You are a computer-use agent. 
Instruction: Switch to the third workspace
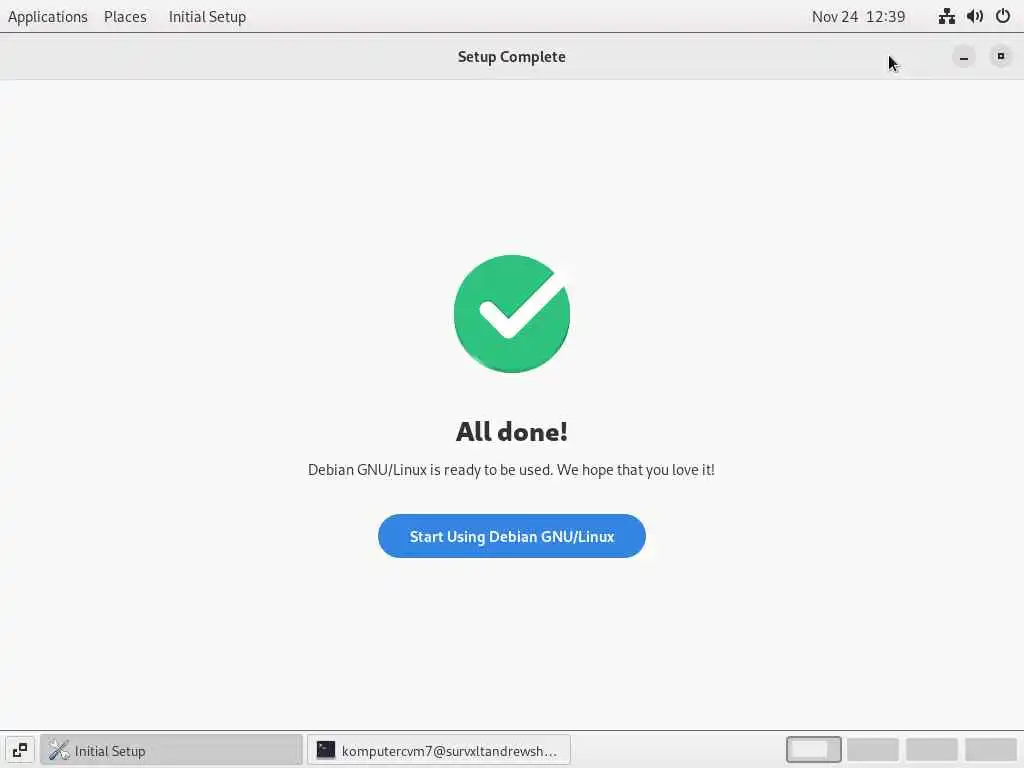point(932,750)
